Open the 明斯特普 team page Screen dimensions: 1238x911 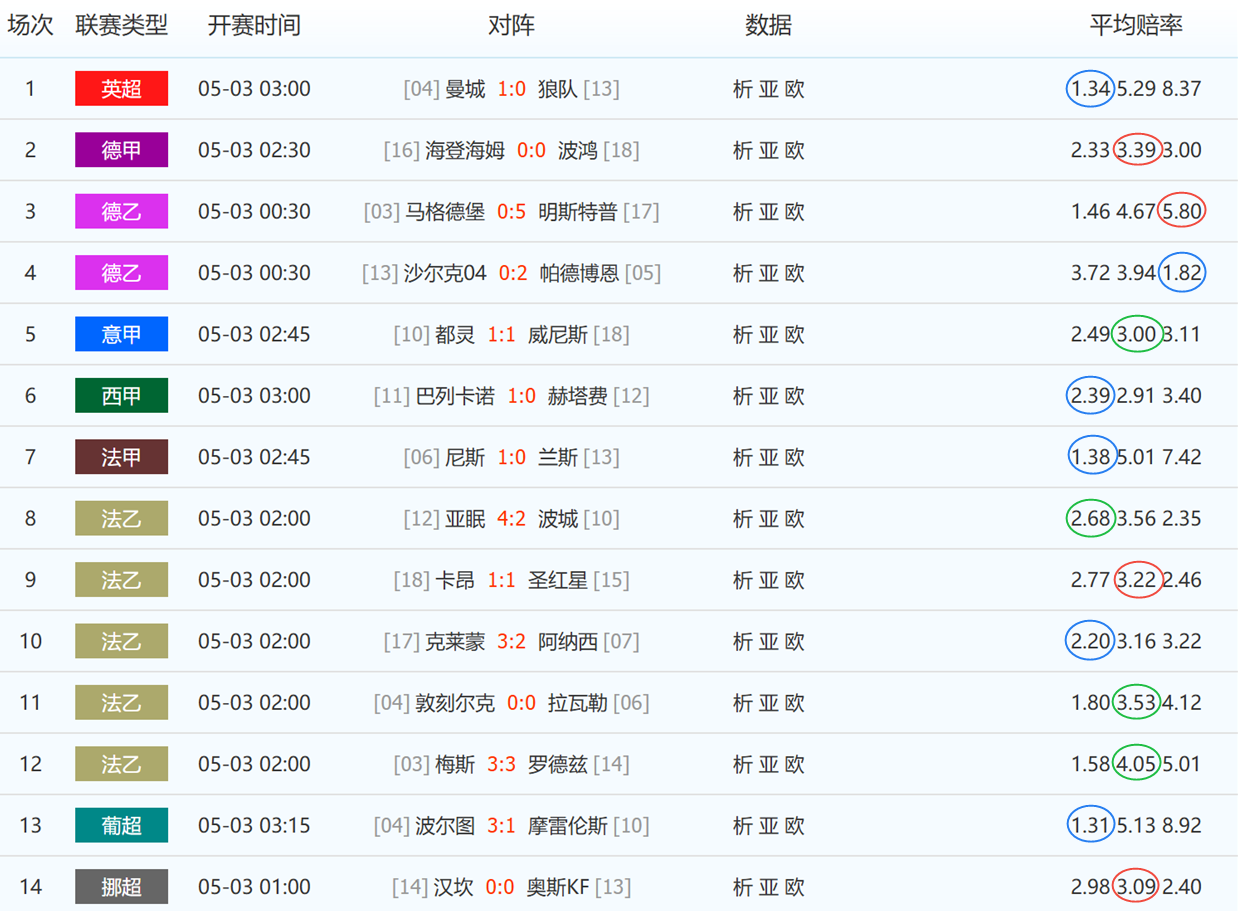coord(578,211)
